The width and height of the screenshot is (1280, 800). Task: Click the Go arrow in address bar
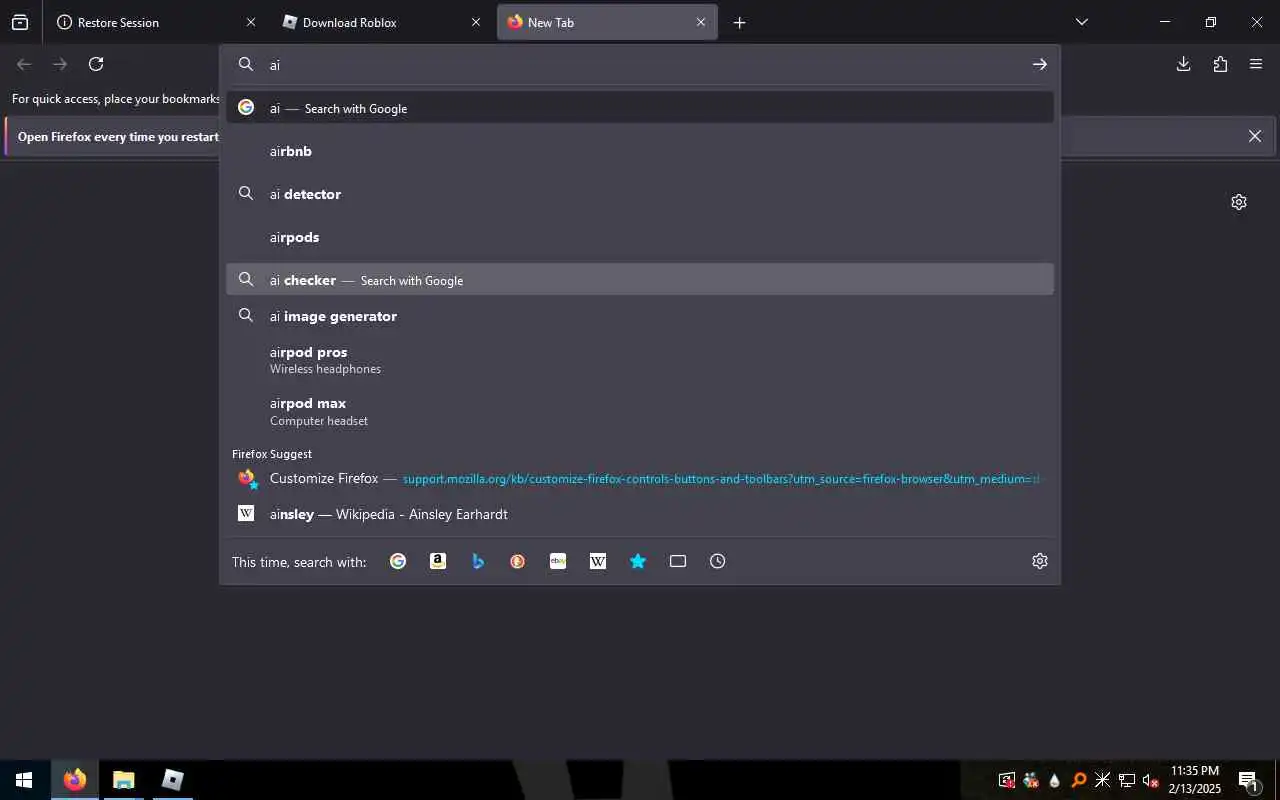[x=1040, y=64]
